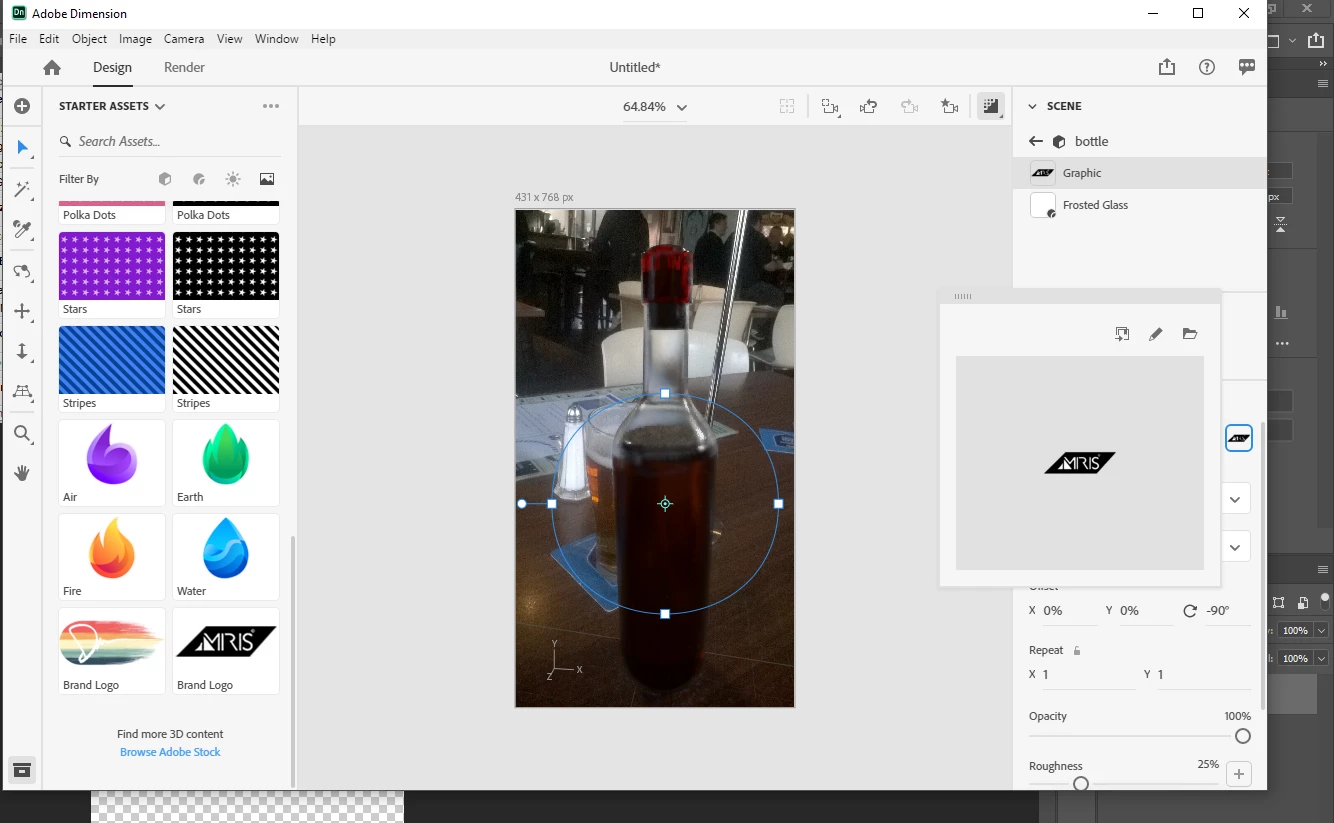
Task: Open the Starter Assets dropdown
Action: pyautogui.click(x=112, y=106)
